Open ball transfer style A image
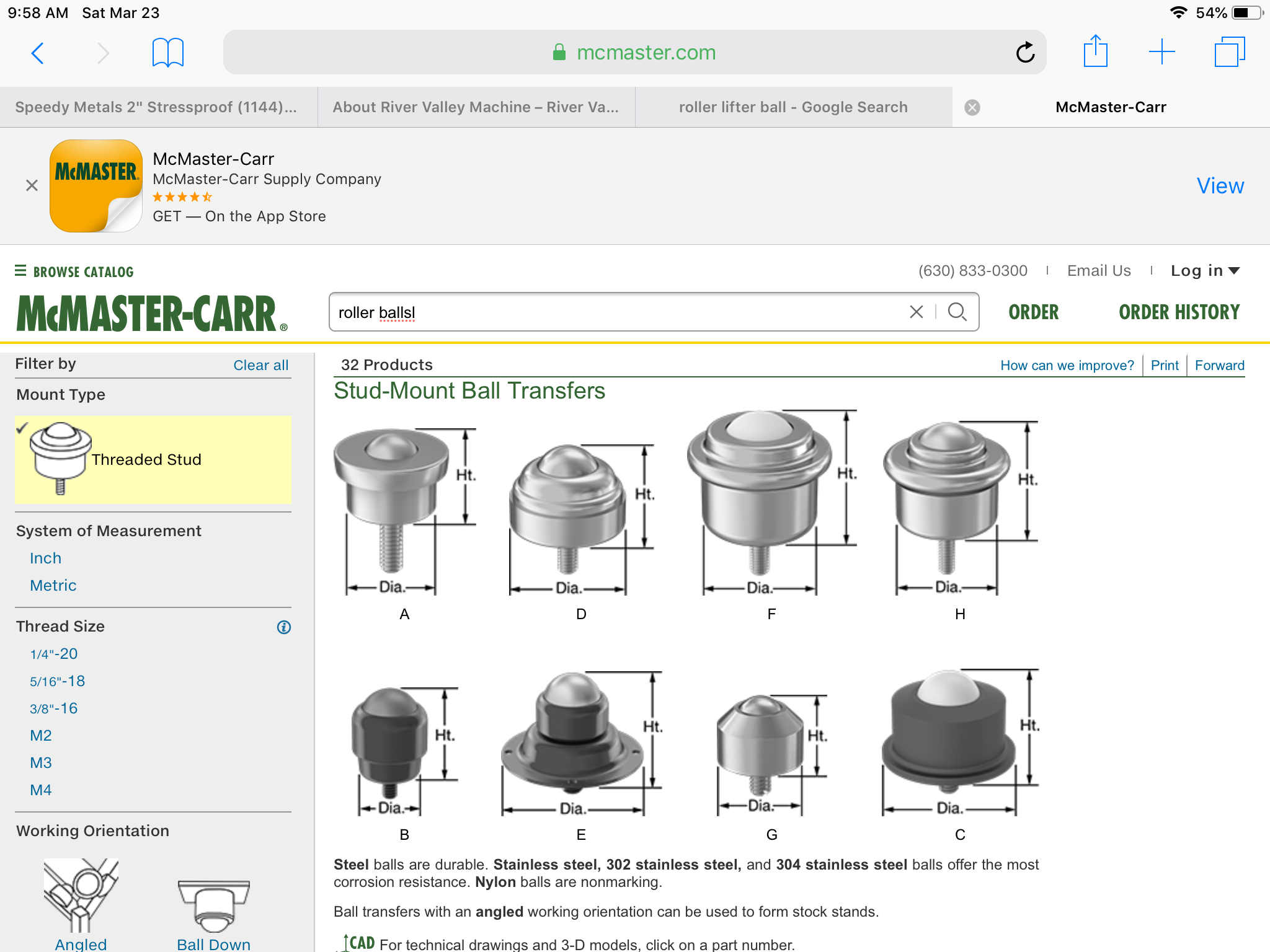 click(x=404, y=512)
